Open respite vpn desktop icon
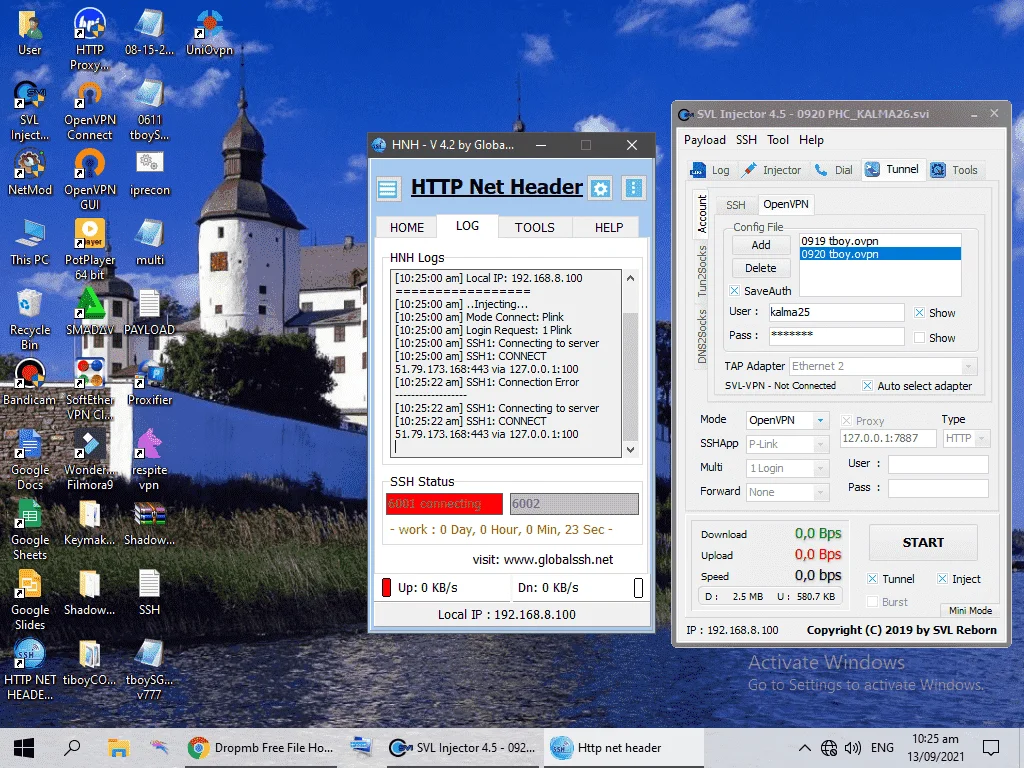Image resolution: width=1024 pixels, height=768 pixels. 150,459
